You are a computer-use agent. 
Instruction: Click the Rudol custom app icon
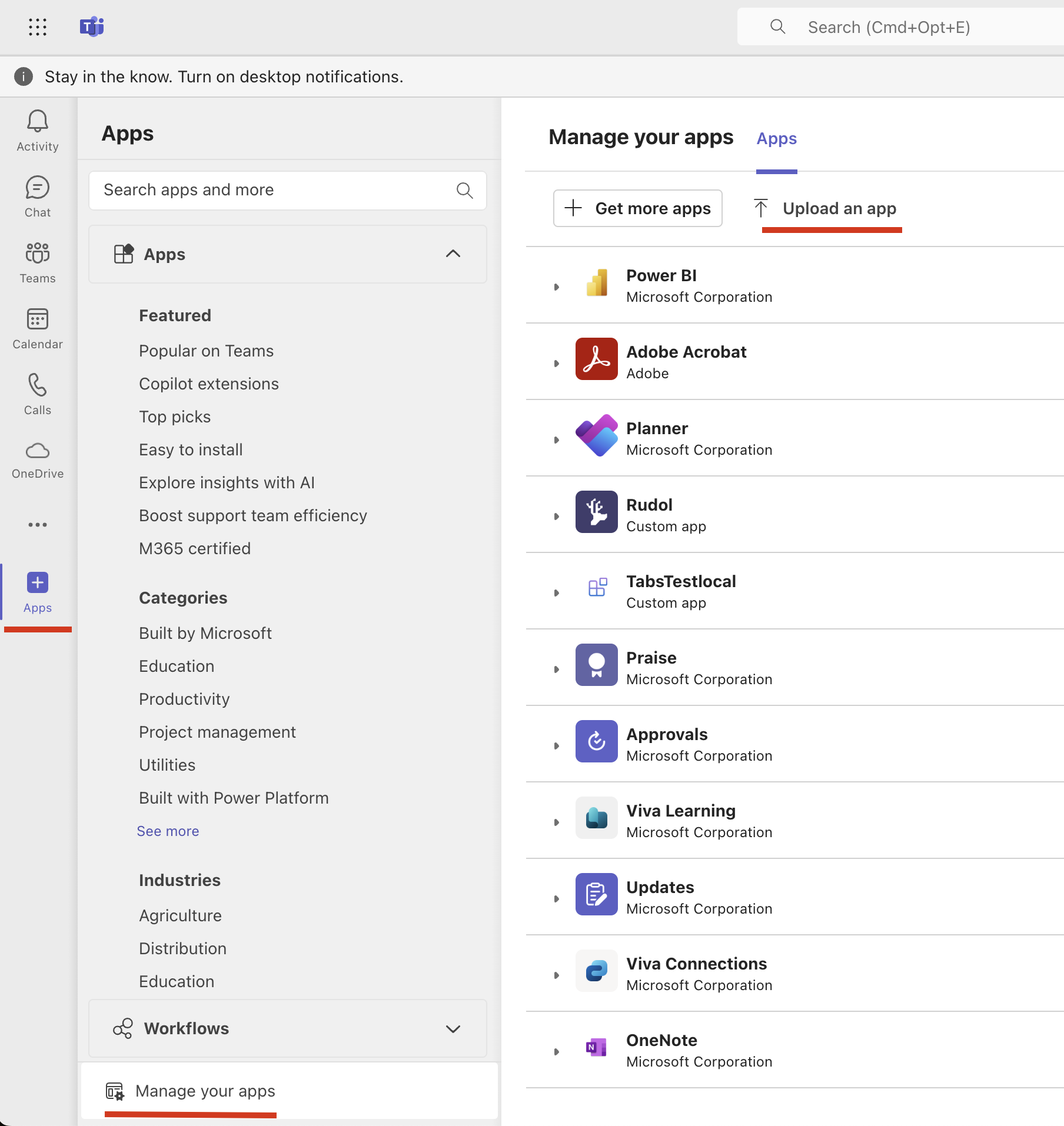point(597,512)
